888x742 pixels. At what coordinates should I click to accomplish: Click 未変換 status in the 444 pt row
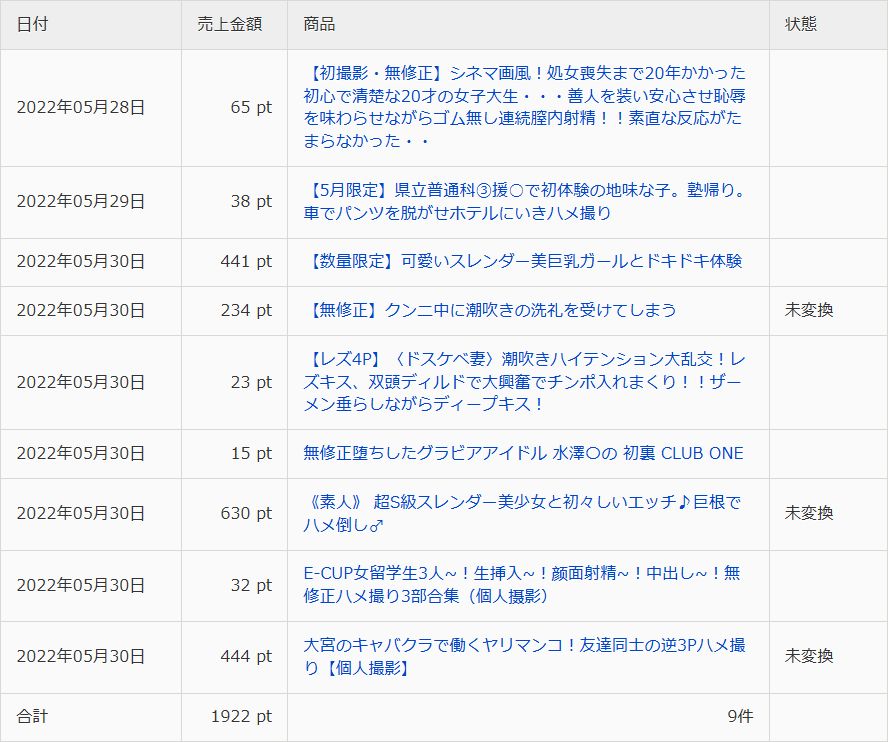(809, 657)
